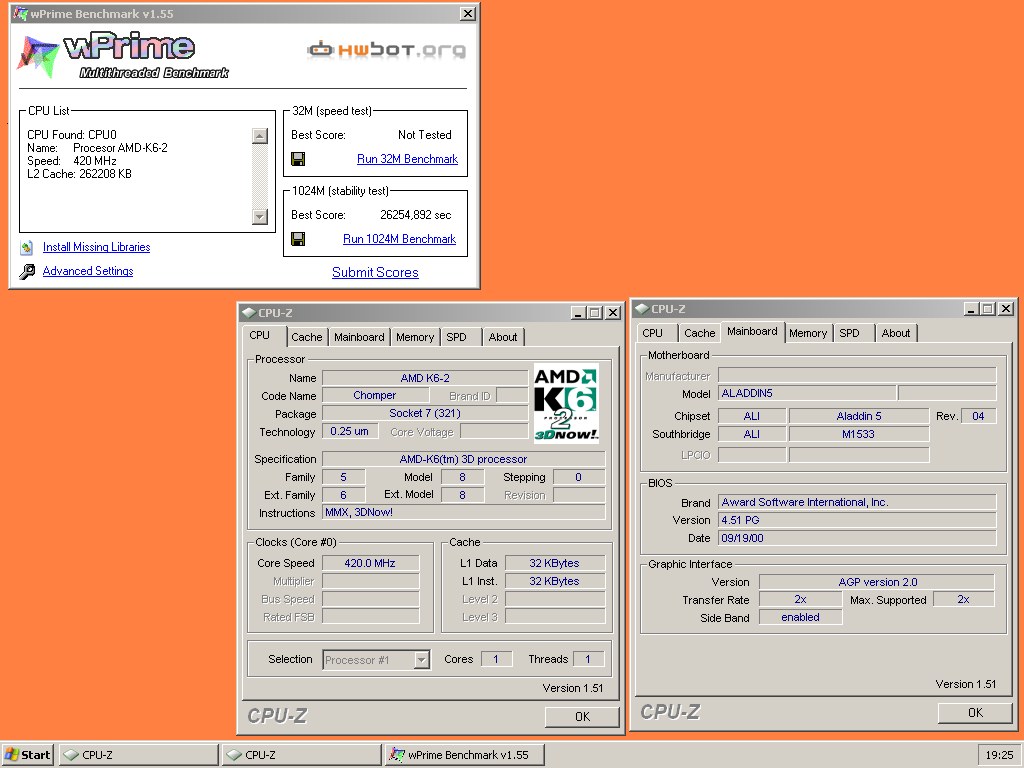Click the Package field Socket 7 (321)

tap(425, 413)
